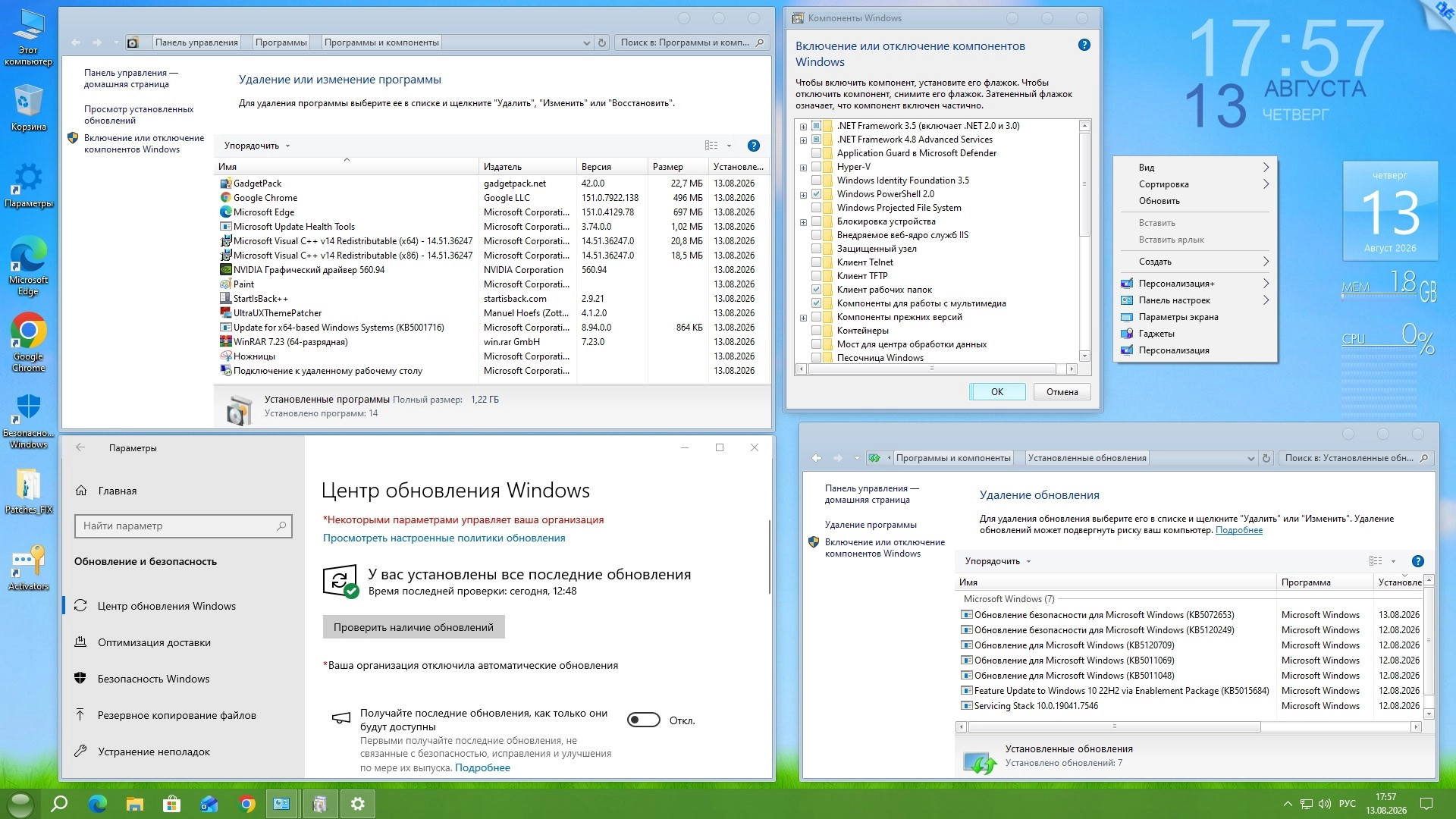
Task: Open the Корзина recycle bin icon
Action: pyautogui.click(x=28, y=108)
